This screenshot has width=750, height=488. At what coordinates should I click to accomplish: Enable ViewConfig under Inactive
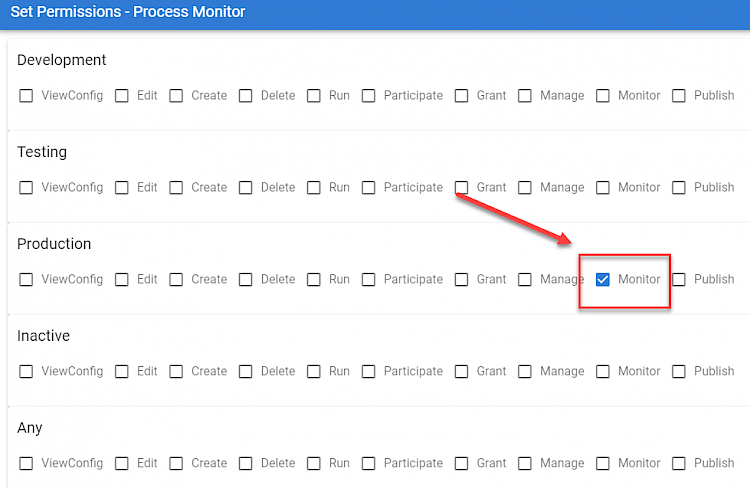coord(26,371)
